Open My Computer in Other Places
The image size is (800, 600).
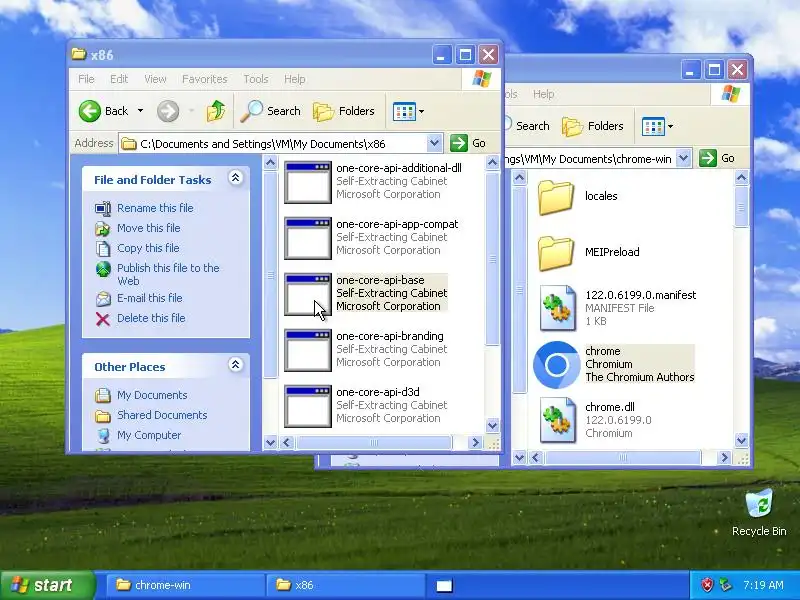(149, 435)
